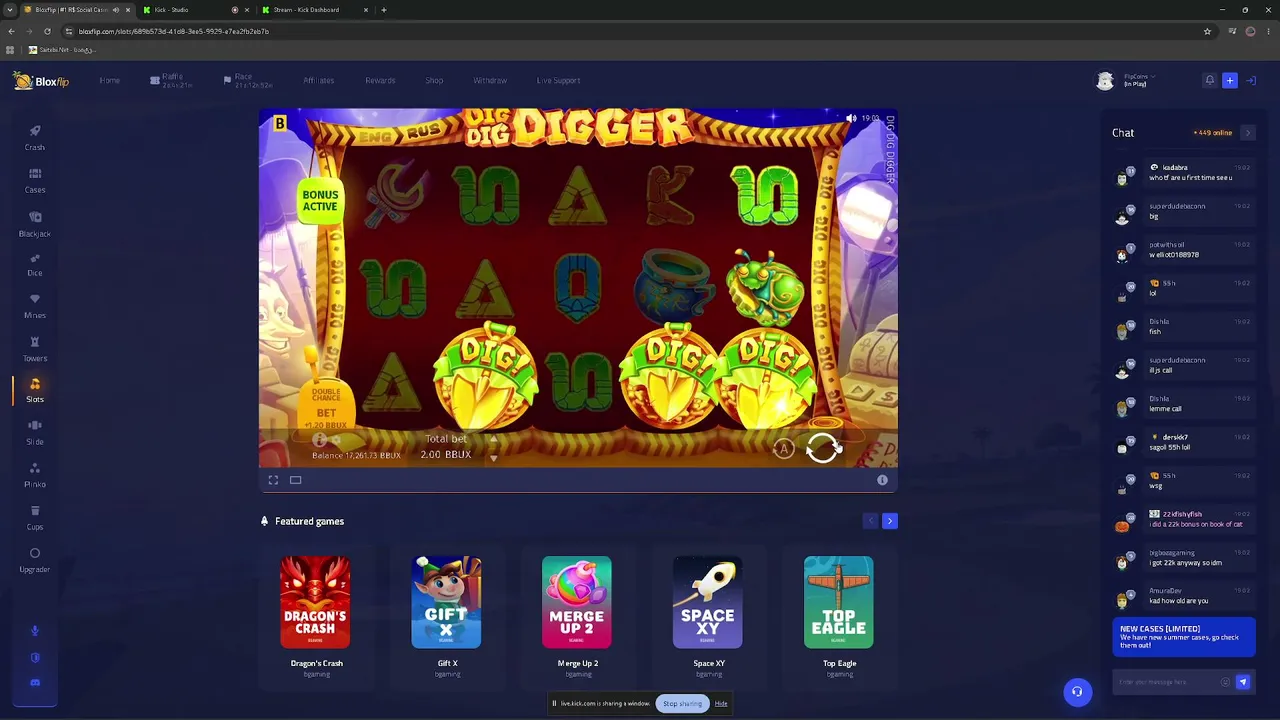
Task: Click the Bloxflip logo
Action: (41, 81)
